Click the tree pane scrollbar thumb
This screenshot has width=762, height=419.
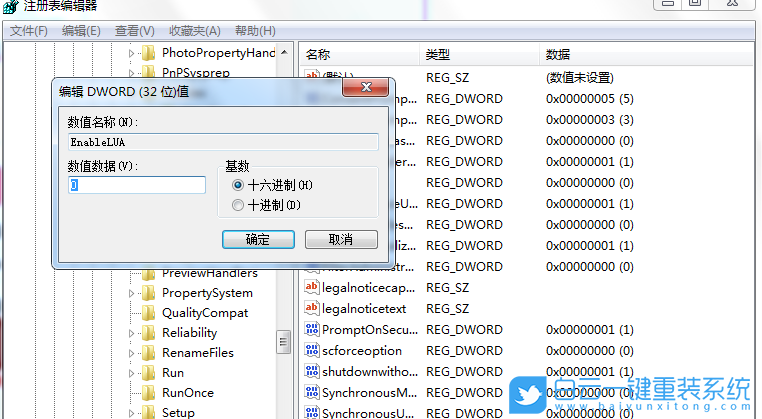[x=284, y=342]
